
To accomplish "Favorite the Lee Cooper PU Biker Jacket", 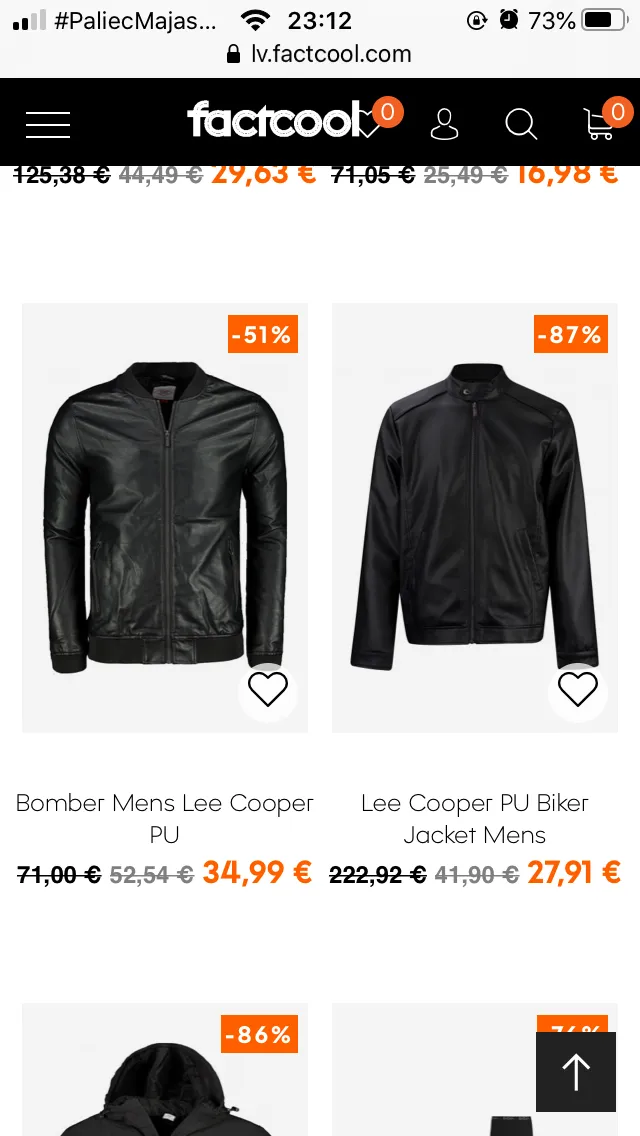I will point(578,689).
